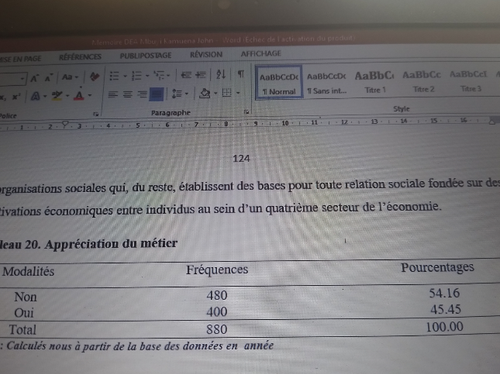Apply a multilevel list
The image size is (500, 374).
(x=159, y=75)
